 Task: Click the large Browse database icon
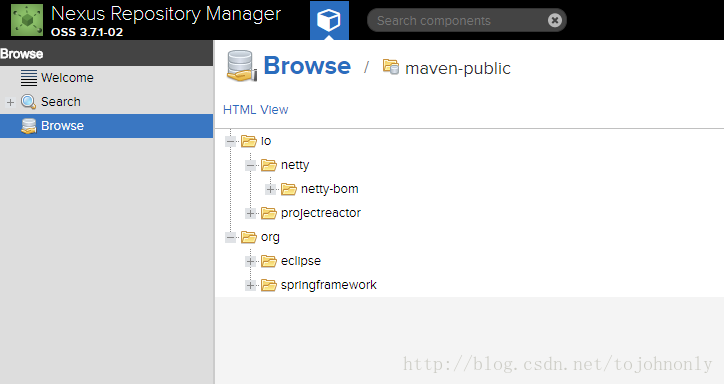tap(241, 66)
